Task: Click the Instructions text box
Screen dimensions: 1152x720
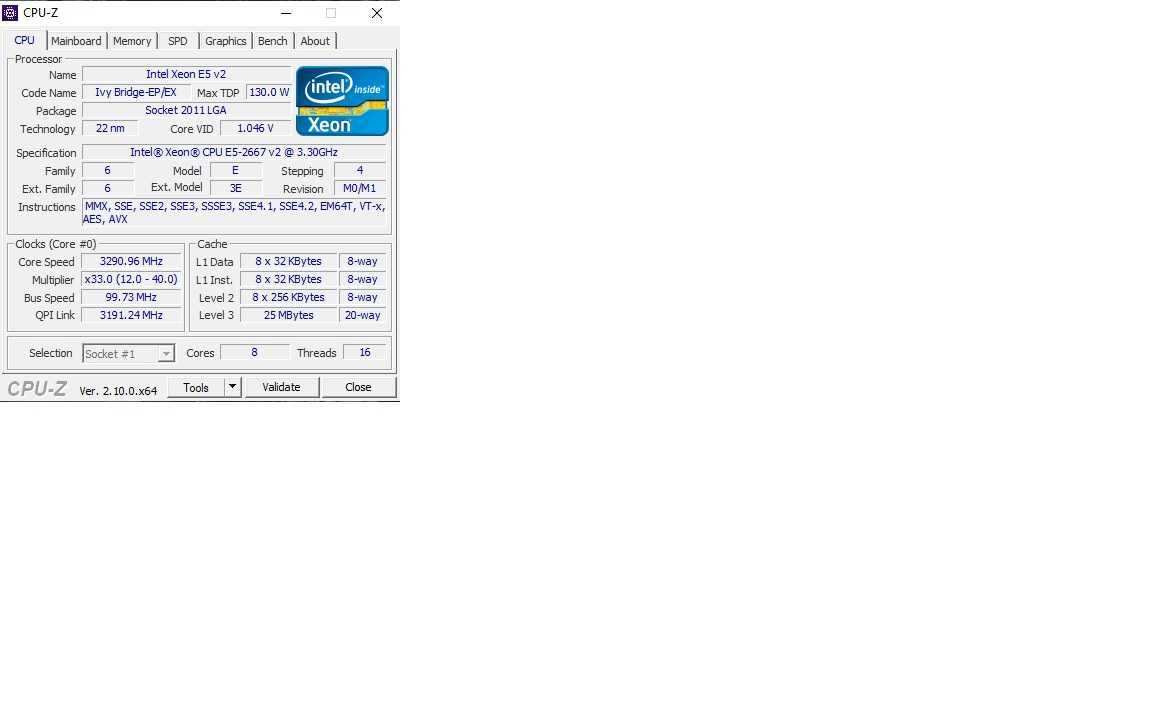Action: [234, 212]
